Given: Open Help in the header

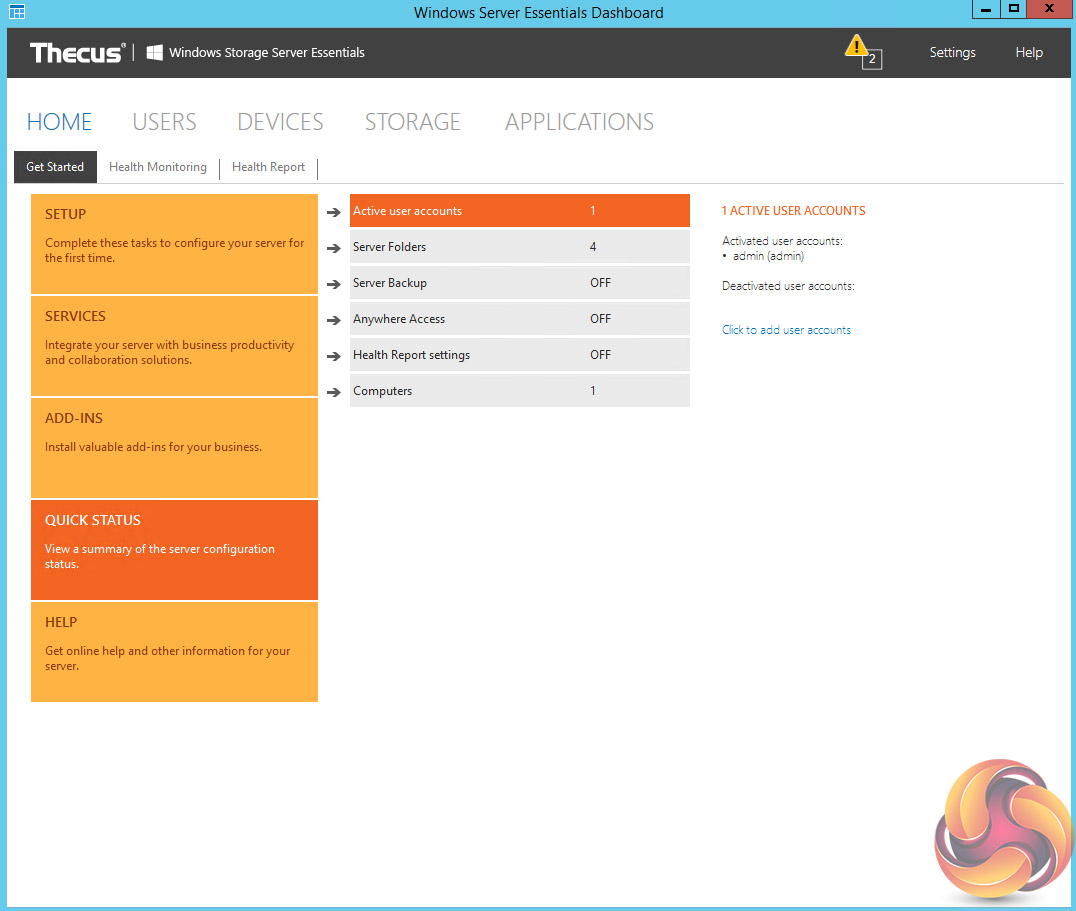Looking at the screenshot, I should (1029, 52).
